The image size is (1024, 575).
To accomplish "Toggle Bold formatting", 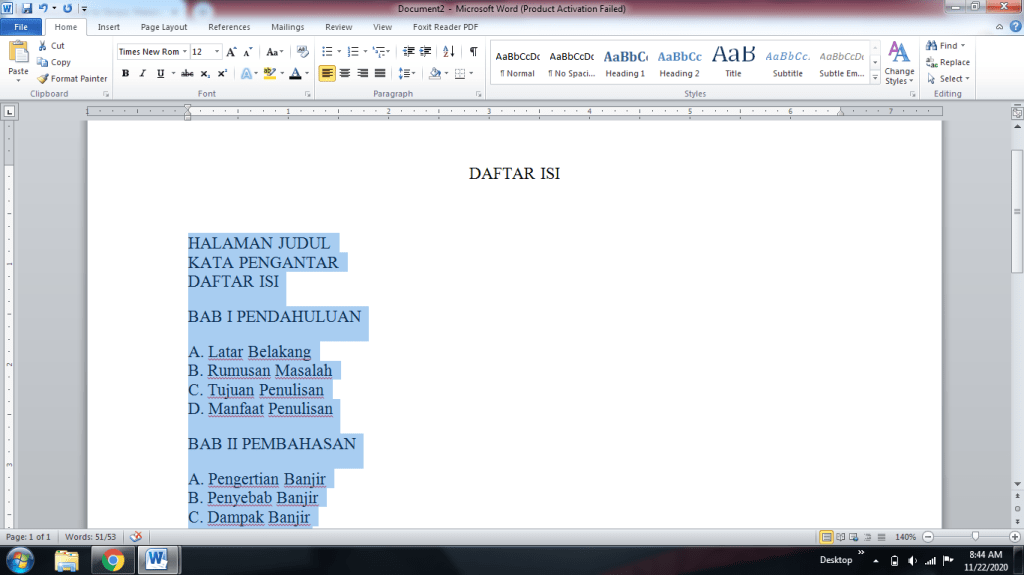I will tap(125, 73).
